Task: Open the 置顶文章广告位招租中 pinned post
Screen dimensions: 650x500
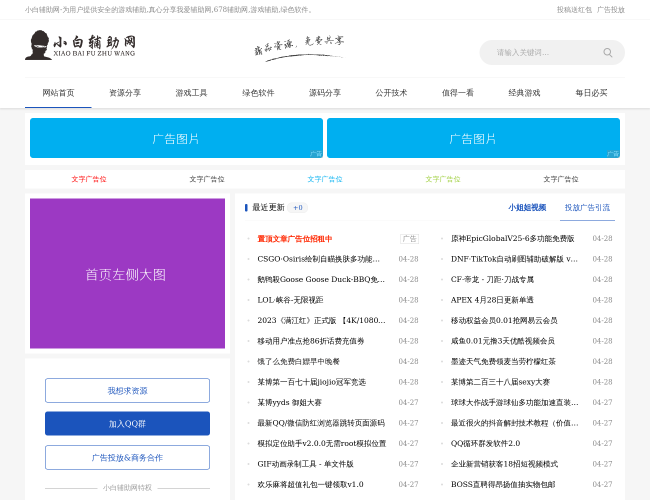Action: (295, 239)
